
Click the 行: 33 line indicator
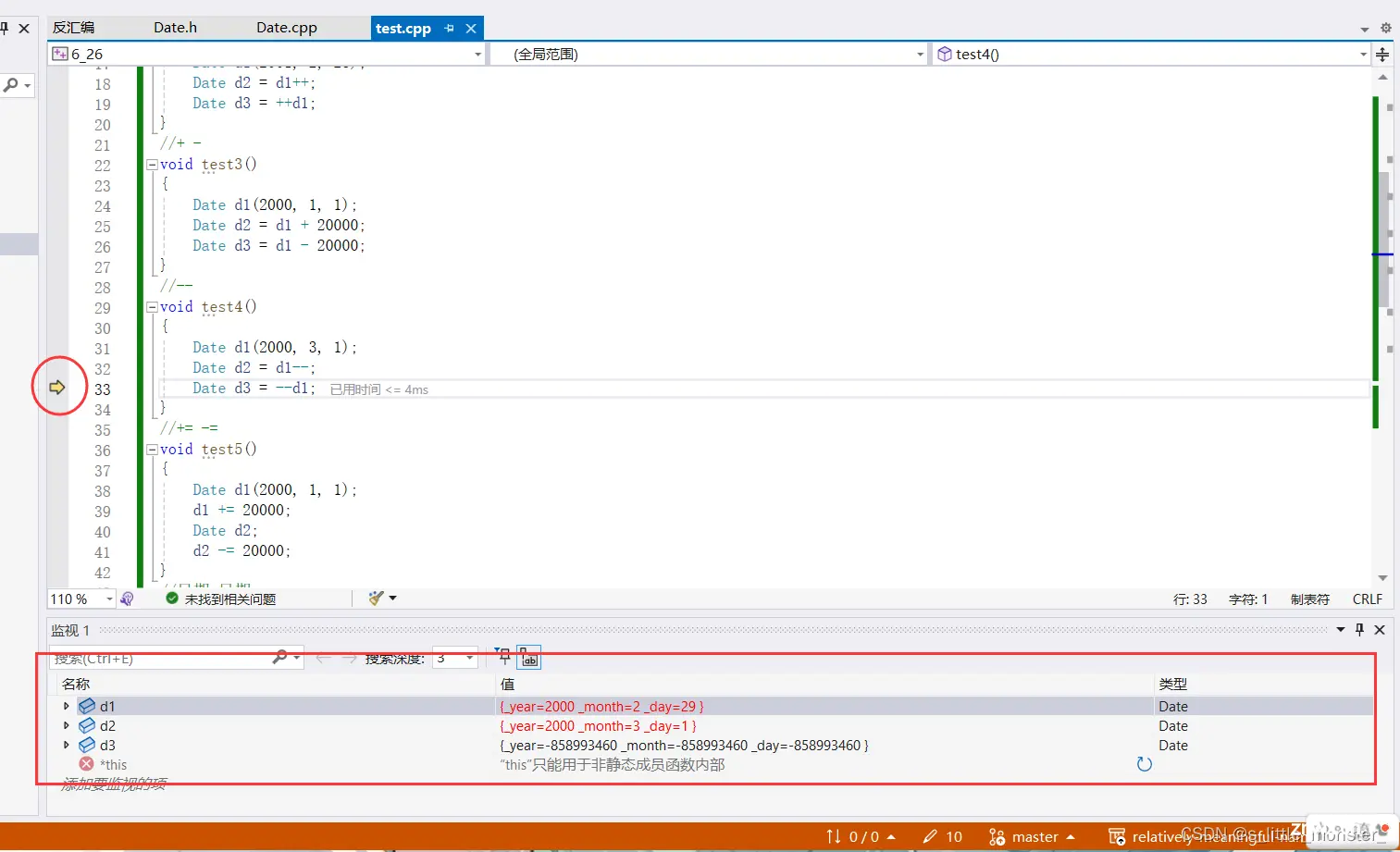pyautogui.click(x=1190, y=599)
